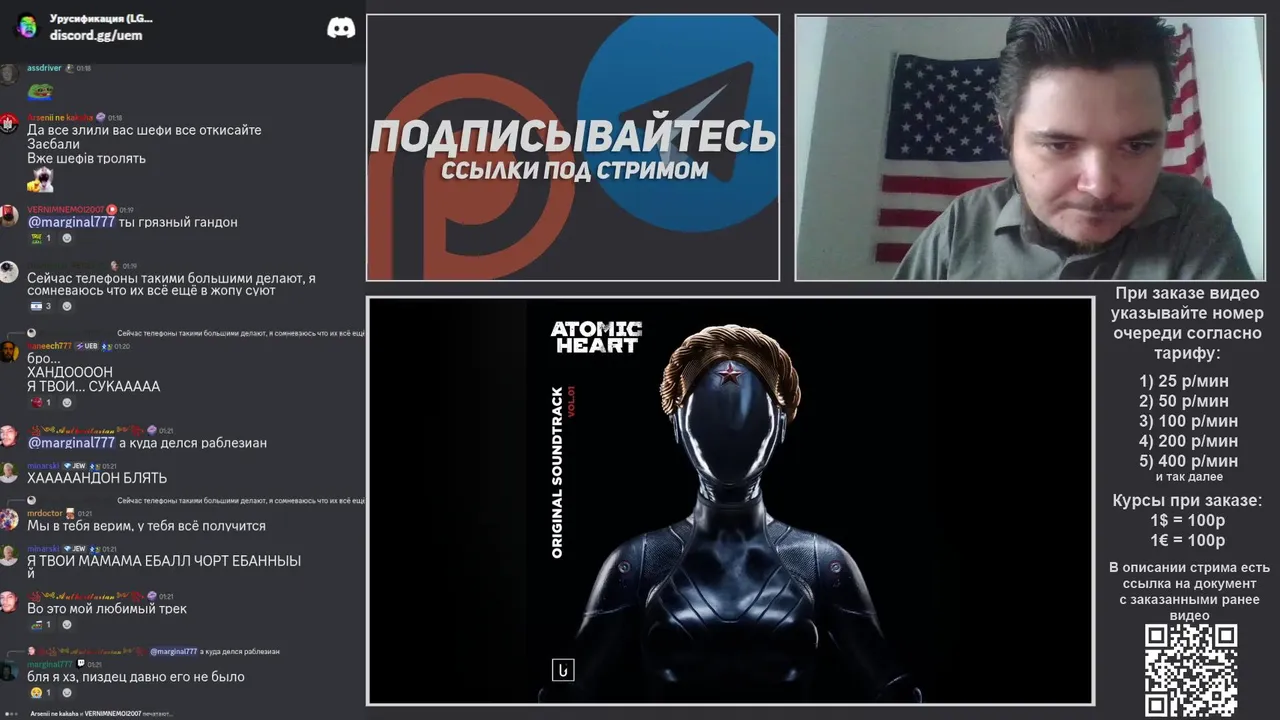Viewport: 1280px width, 720px height.
Task: Click the mrdoctor username
Action: pyautogui.click(x=45, y=513)
